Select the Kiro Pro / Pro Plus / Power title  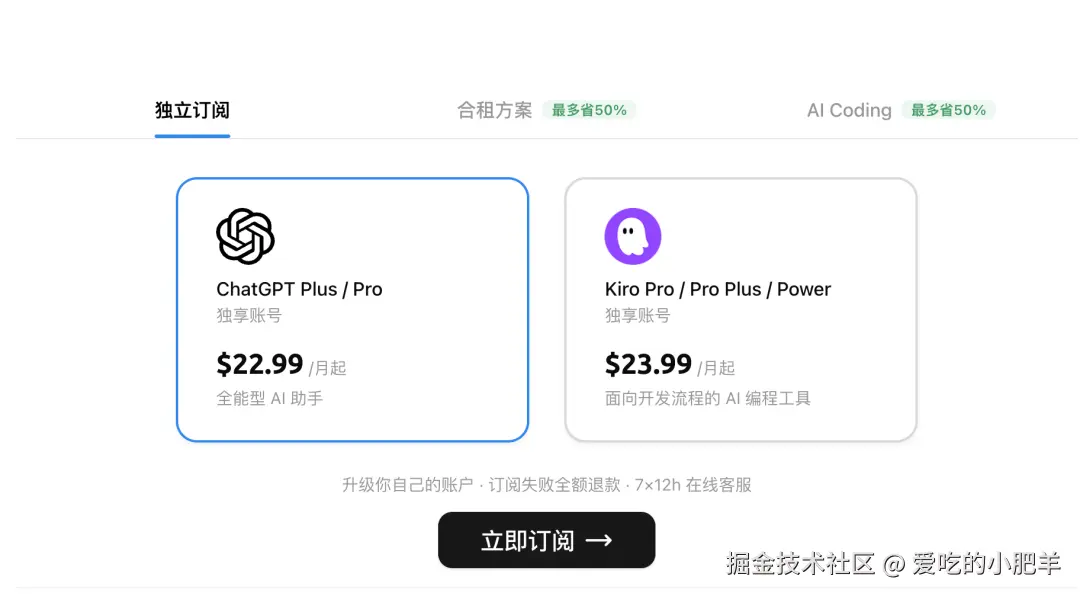click(718, 289)
